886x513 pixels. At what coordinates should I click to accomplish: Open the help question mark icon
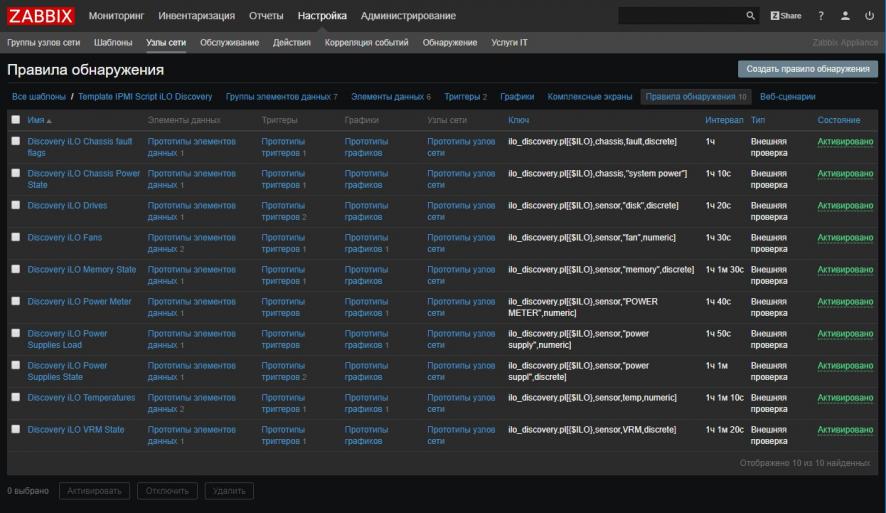821,16
